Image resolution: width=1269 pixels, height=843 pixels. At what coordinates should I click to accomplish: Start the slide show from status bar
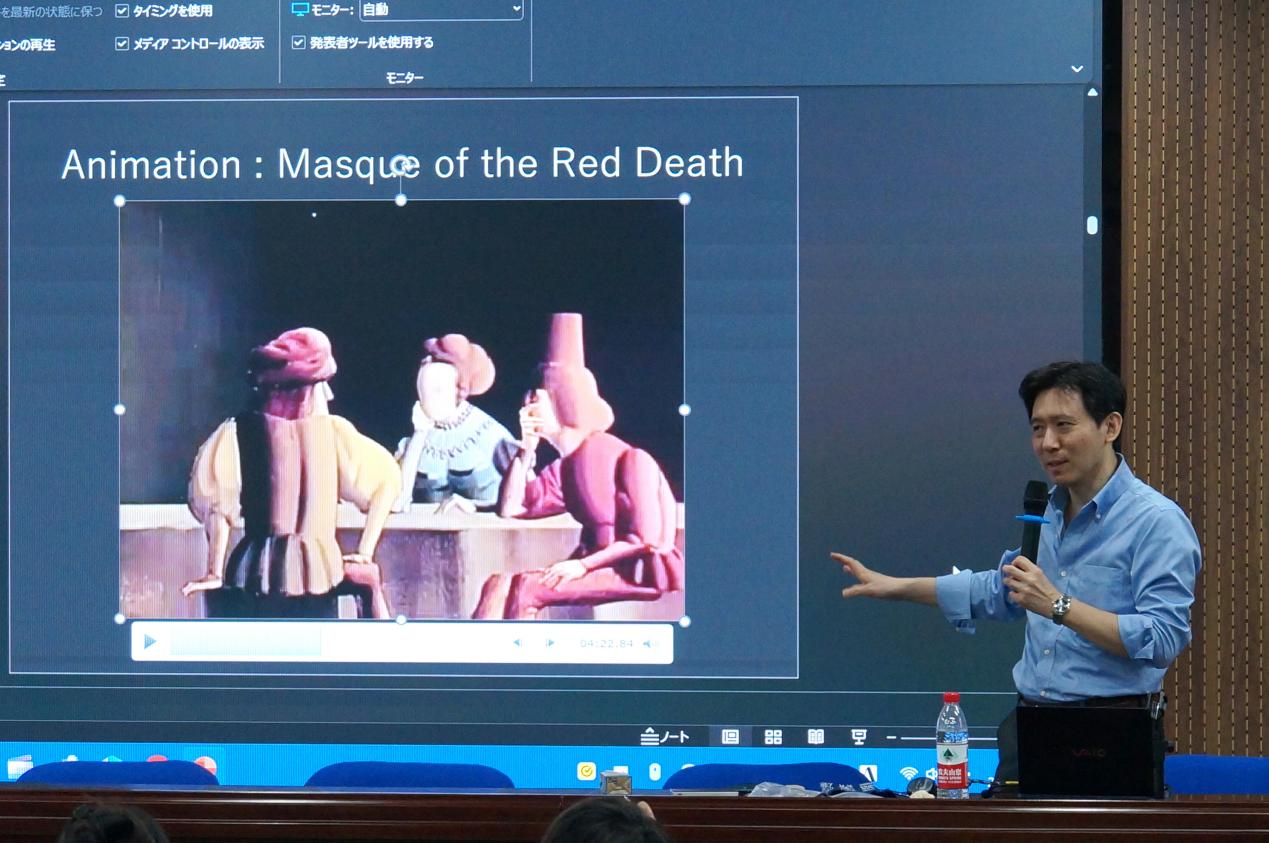(x=859, y=737)
